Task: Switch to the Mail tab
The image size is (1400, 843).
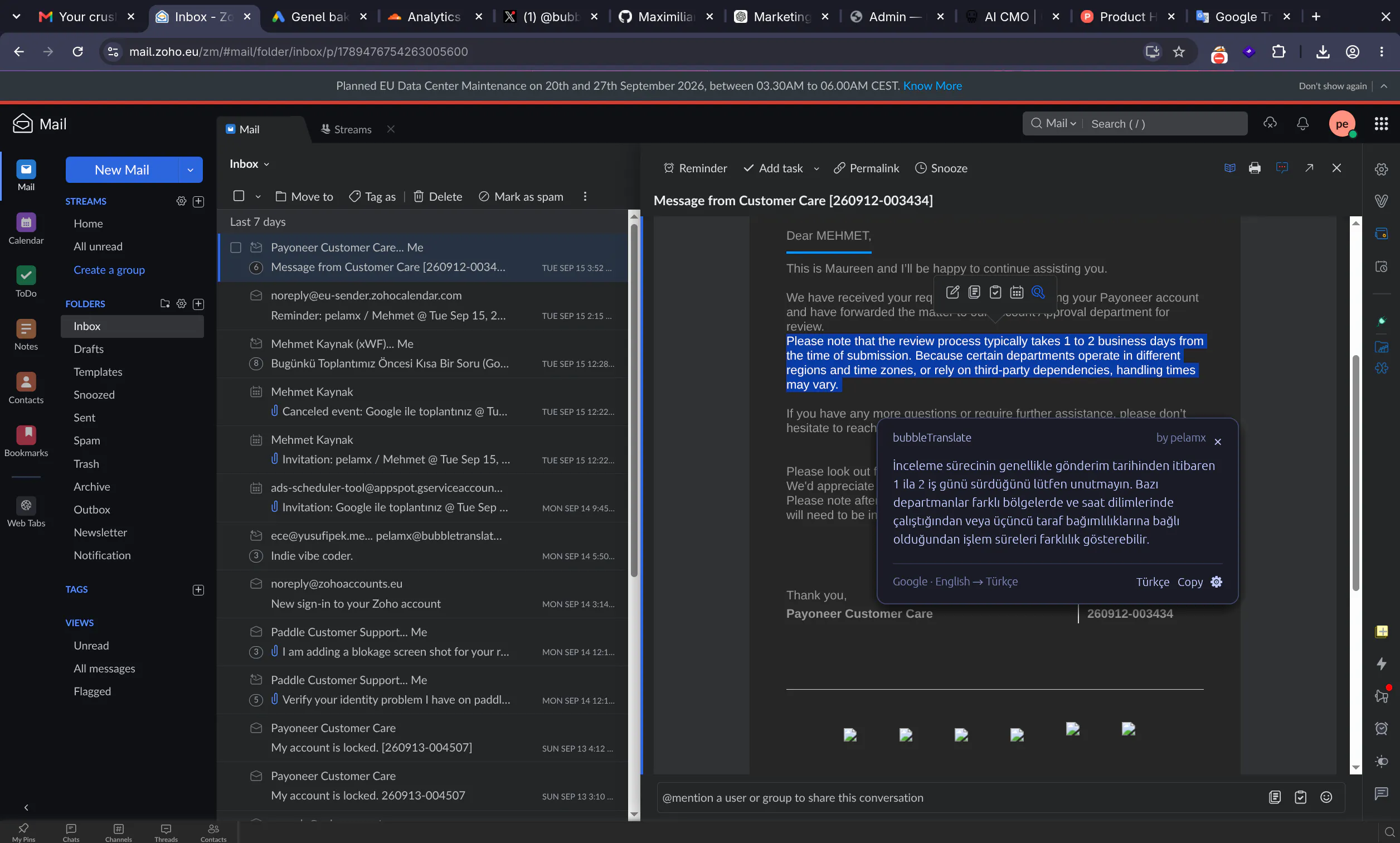Action: tap(243, 129)
